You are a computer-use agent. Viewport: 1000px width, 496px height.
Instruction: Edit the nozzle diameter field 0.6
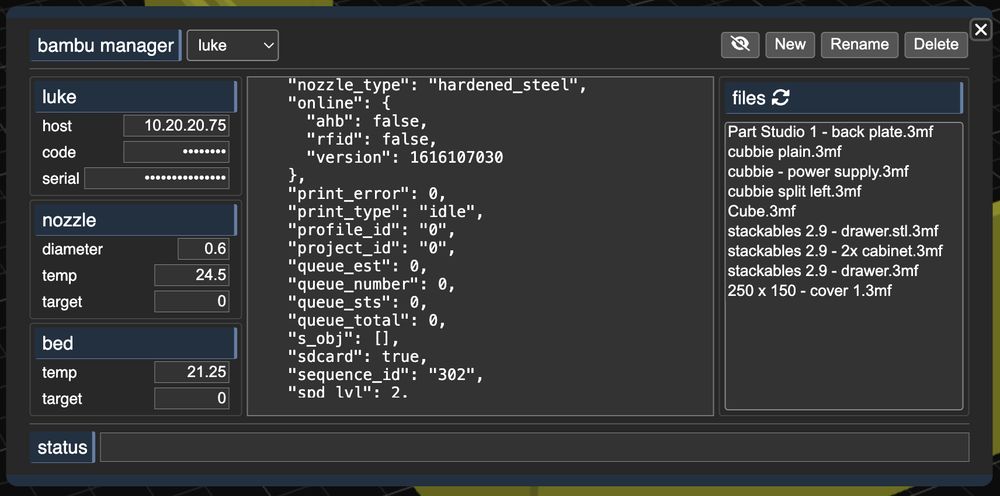203,249
